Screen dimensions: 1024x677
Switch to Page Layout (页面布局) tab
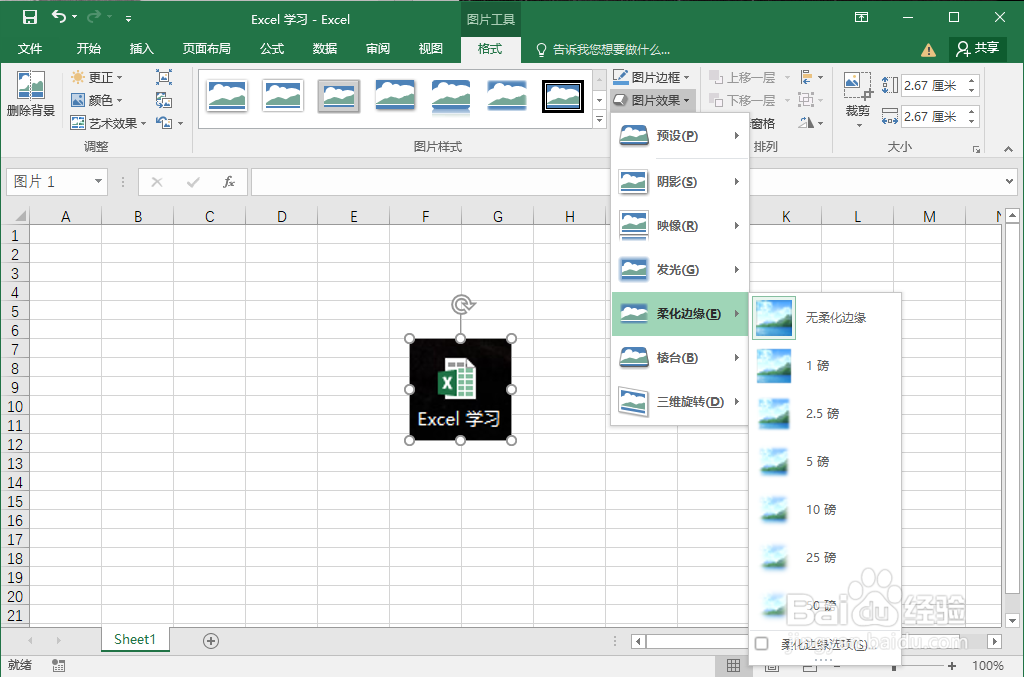206,49
